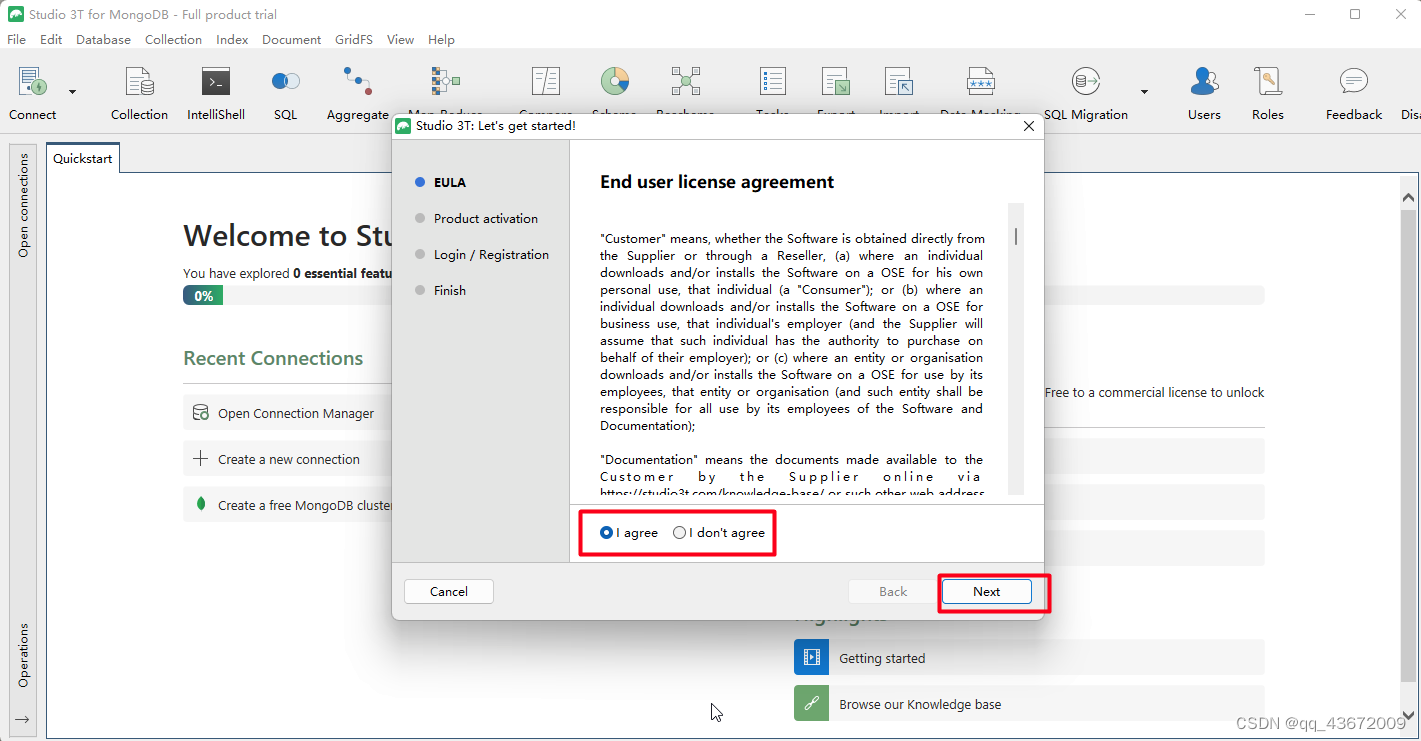Open the Index menu
This screenshot has height=741, width=1421.
coord(232,40)
